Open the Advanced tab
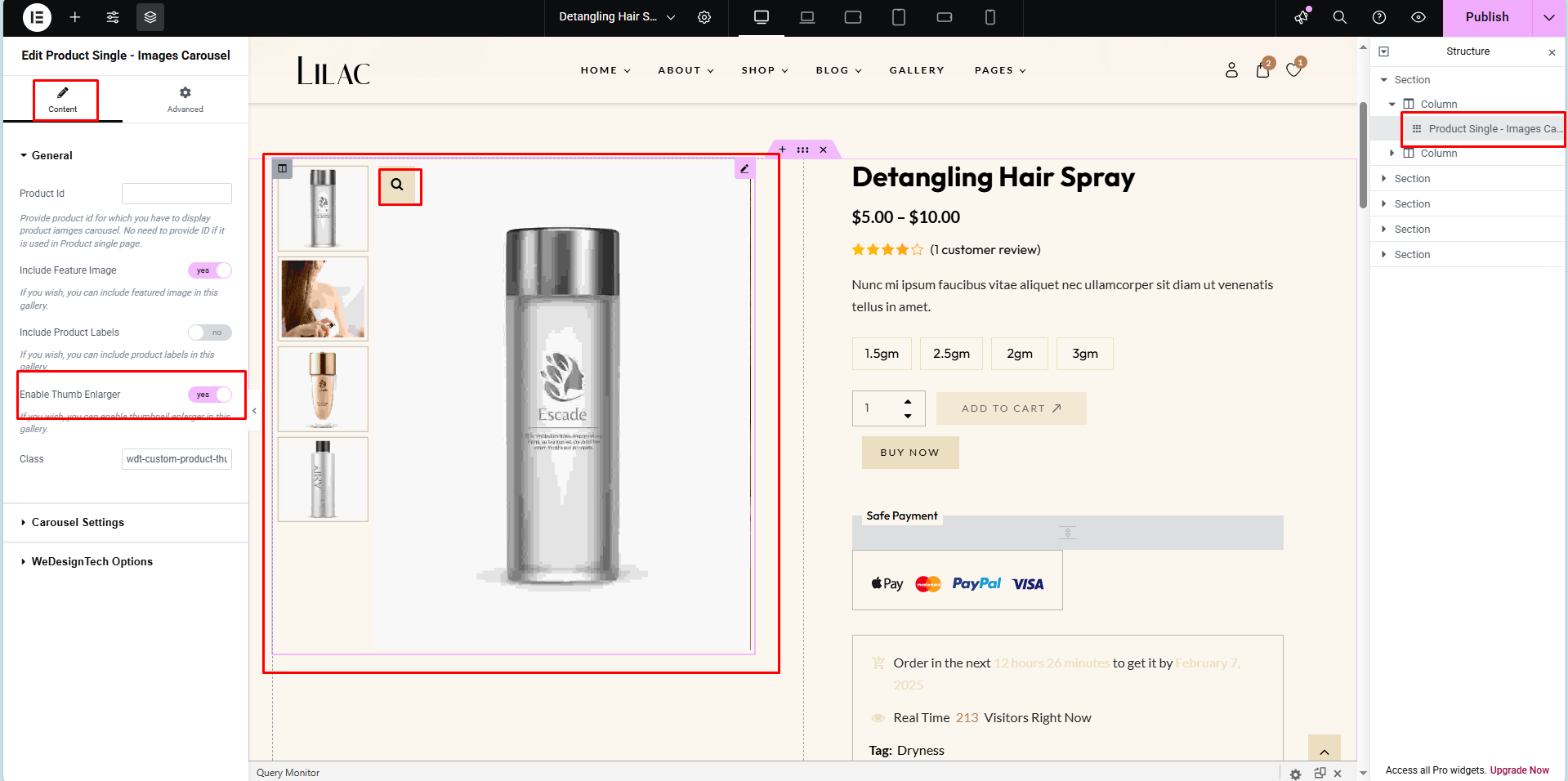The height and width of the screenshot is (781, 1568). 185,100
